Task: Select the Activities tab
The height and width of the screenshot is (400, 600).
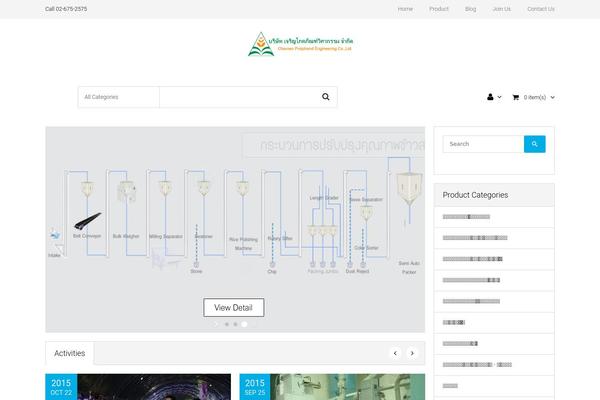Action: (x=70, y=353)
